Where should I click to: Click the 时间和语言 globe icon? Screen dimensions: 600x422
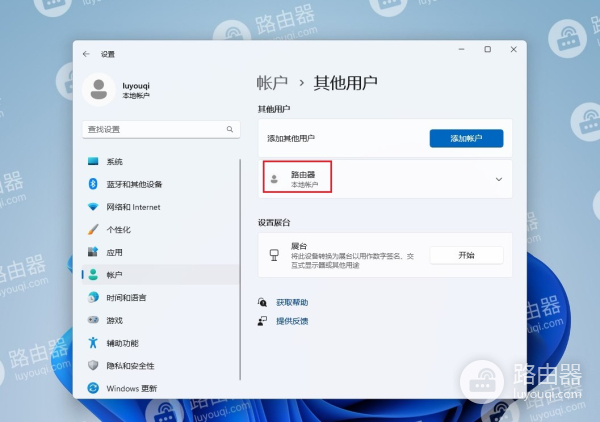coord(93,297)
